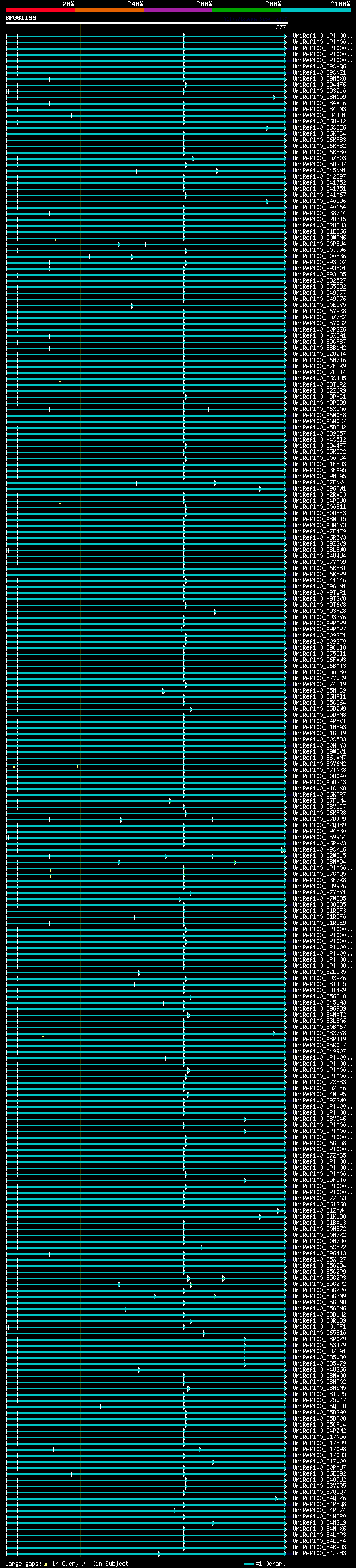Select hit UniRef100_Q9SNZ1
Viewport: 356px width, 1568px height.
(319, 72)
